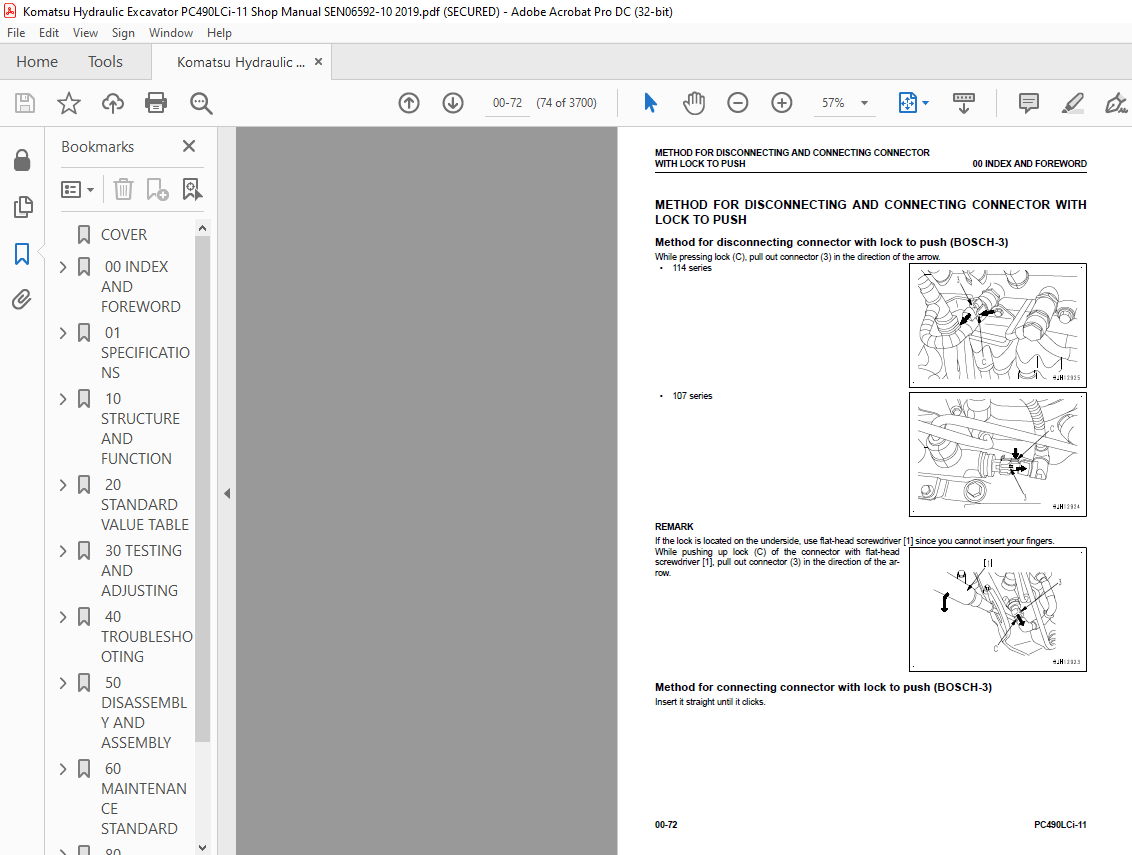Click the upload to cloud icon
This screenshot has width=1132, height=855.
tap(113, 103)
